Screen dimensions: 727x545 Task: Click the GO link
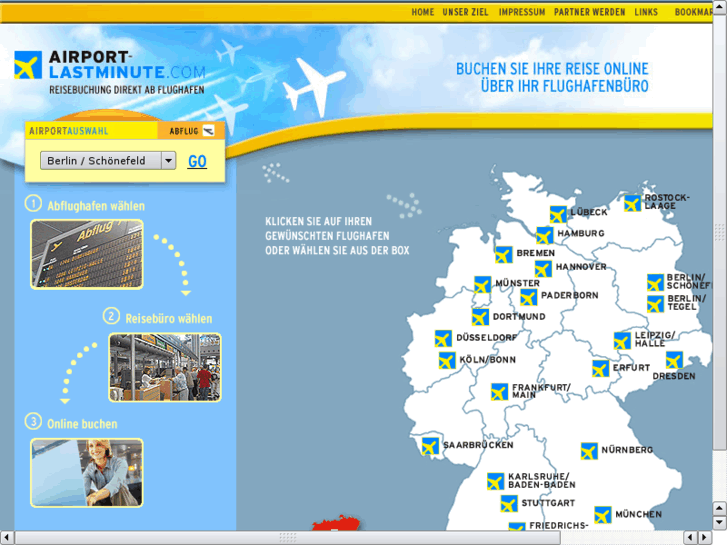(198, 161)
